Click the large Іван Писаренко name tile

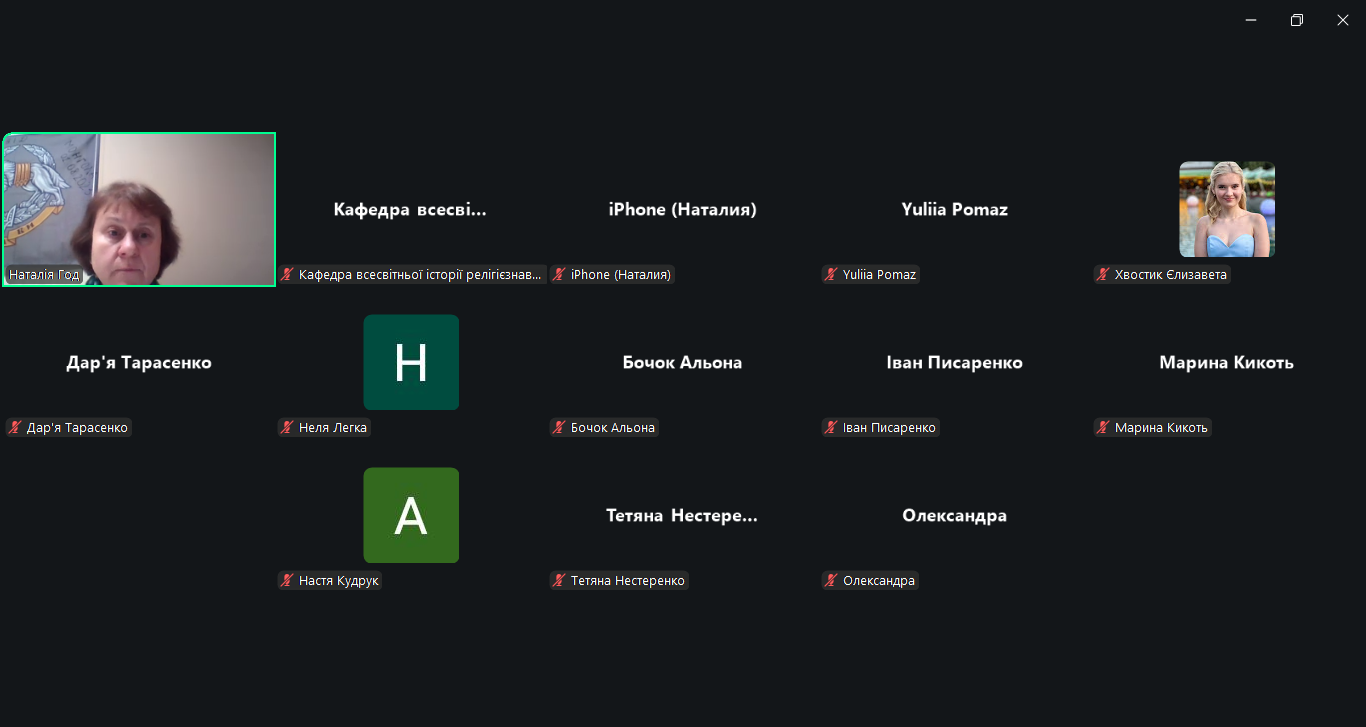click(x=954, y=363)
